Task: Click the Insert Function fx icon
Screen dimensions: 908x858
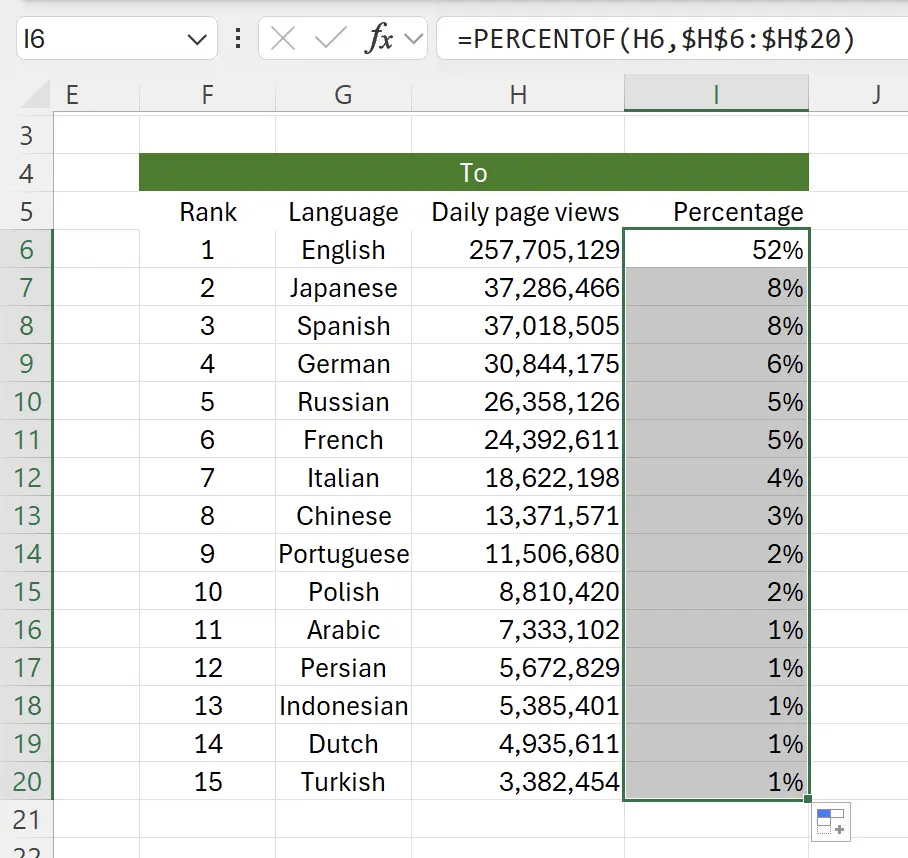Action: (379, 39)
